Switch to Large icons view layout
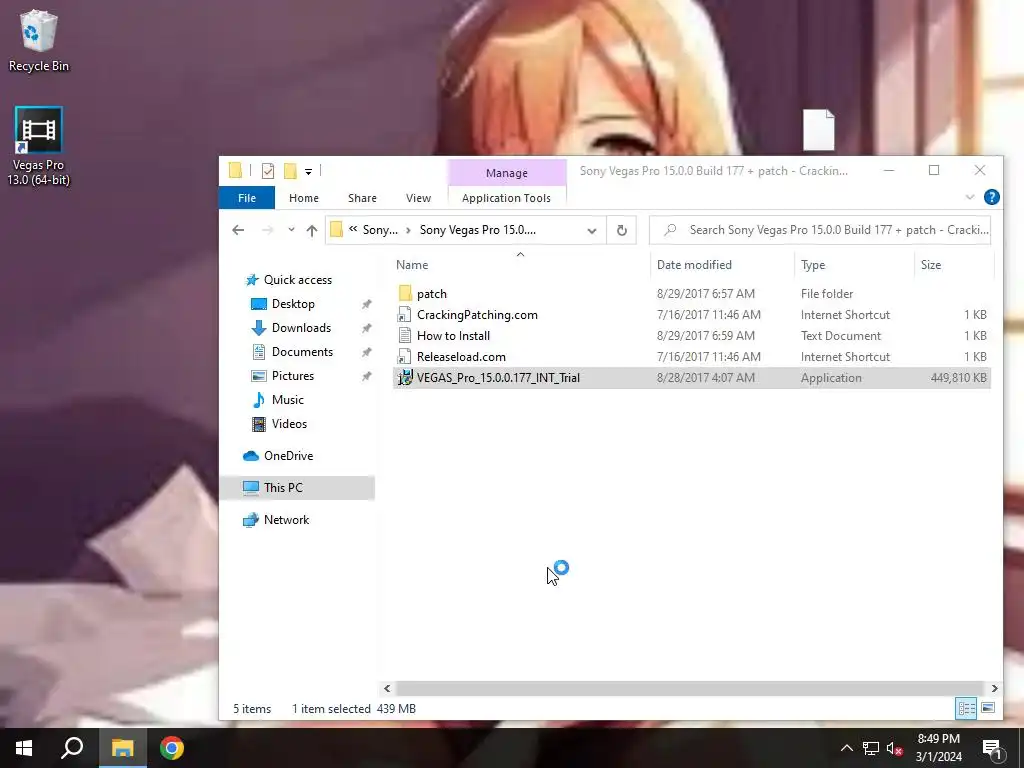Screen dimensions: 1024x768 click(x=988, y=708)
